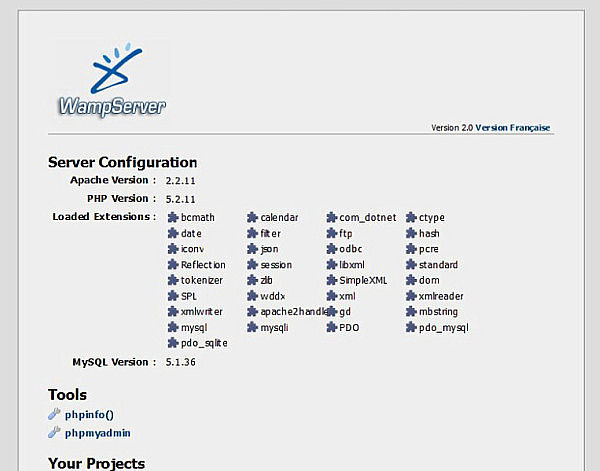Click the puzzle icon next to bcmath
The image size is (600, 471).
pos(173,218)
